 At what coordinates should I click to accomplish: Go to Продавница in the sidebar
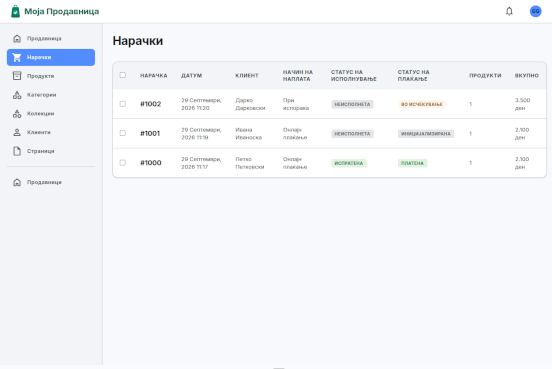coord(51,38)
